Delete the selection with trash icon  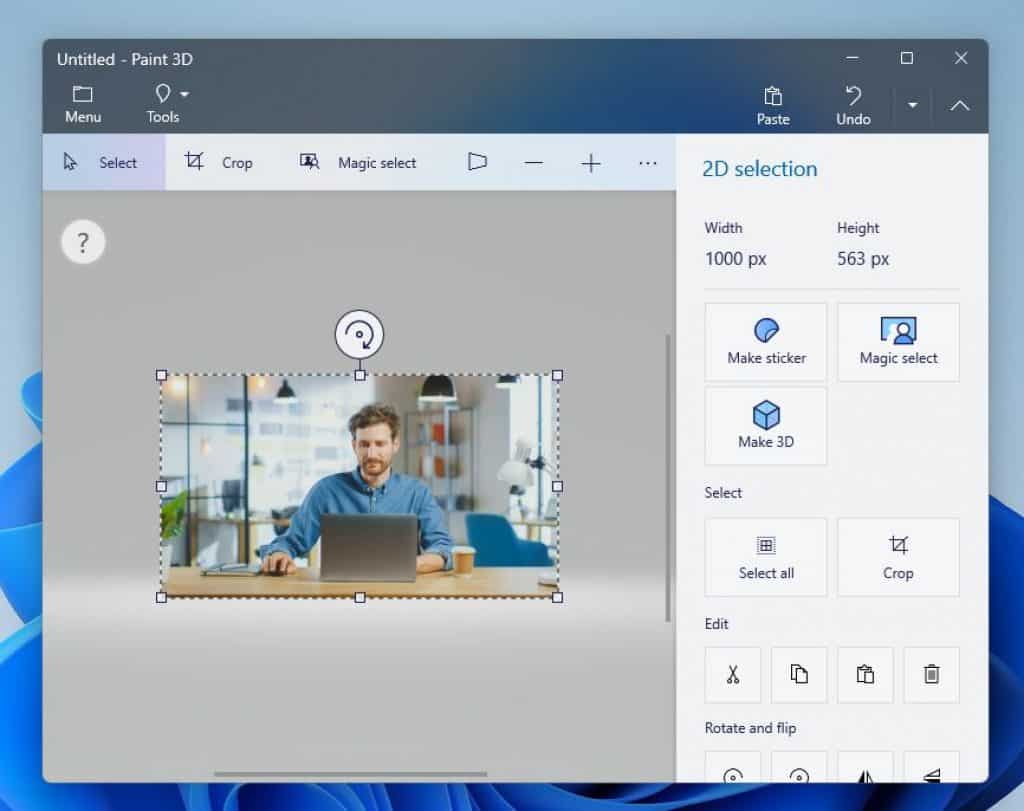pos(931,675)
